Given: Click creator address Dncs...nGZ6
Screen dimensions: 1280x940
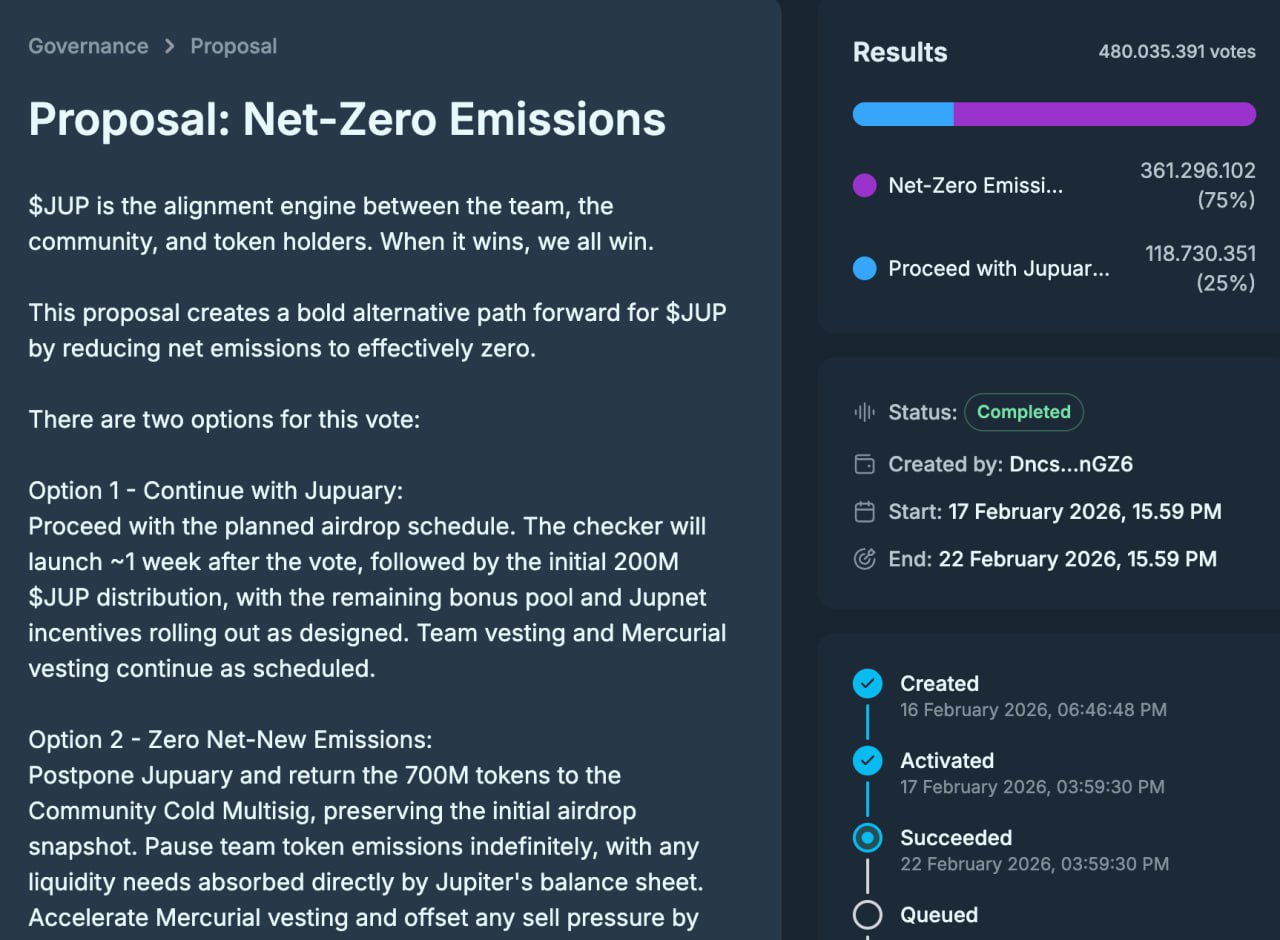Looking at the screenshot, I should [x=1069, y=464].
